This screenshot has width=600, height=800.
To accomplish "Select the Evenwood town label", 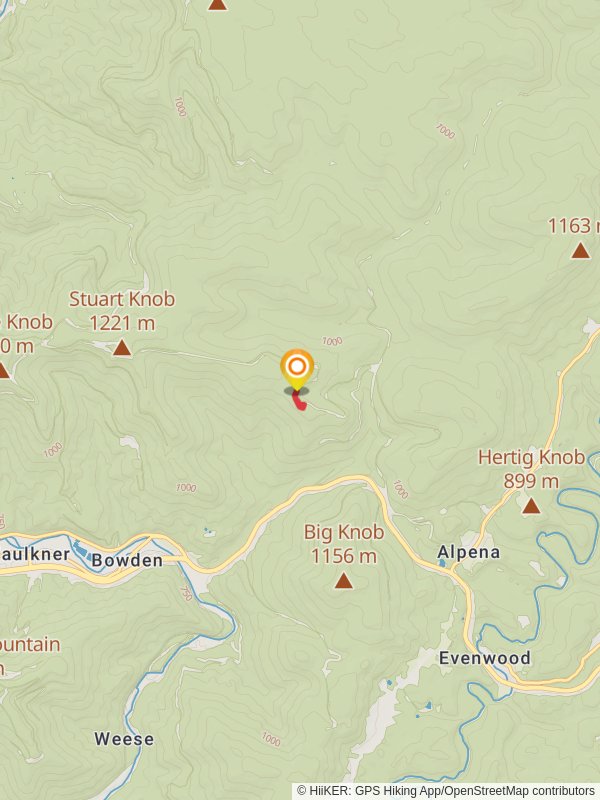I will (x=485, y=658).
